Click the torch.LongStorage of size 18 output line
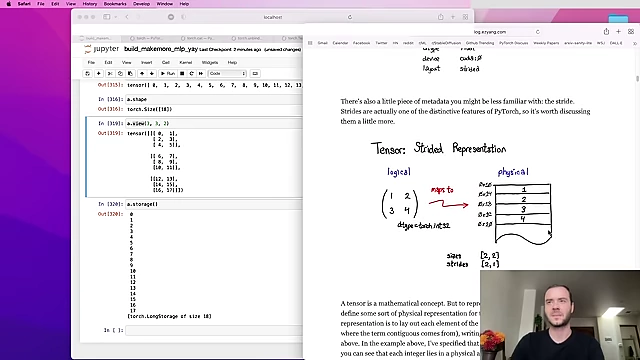The width and height of the screenshot is (640, 360). pos(169,316)
